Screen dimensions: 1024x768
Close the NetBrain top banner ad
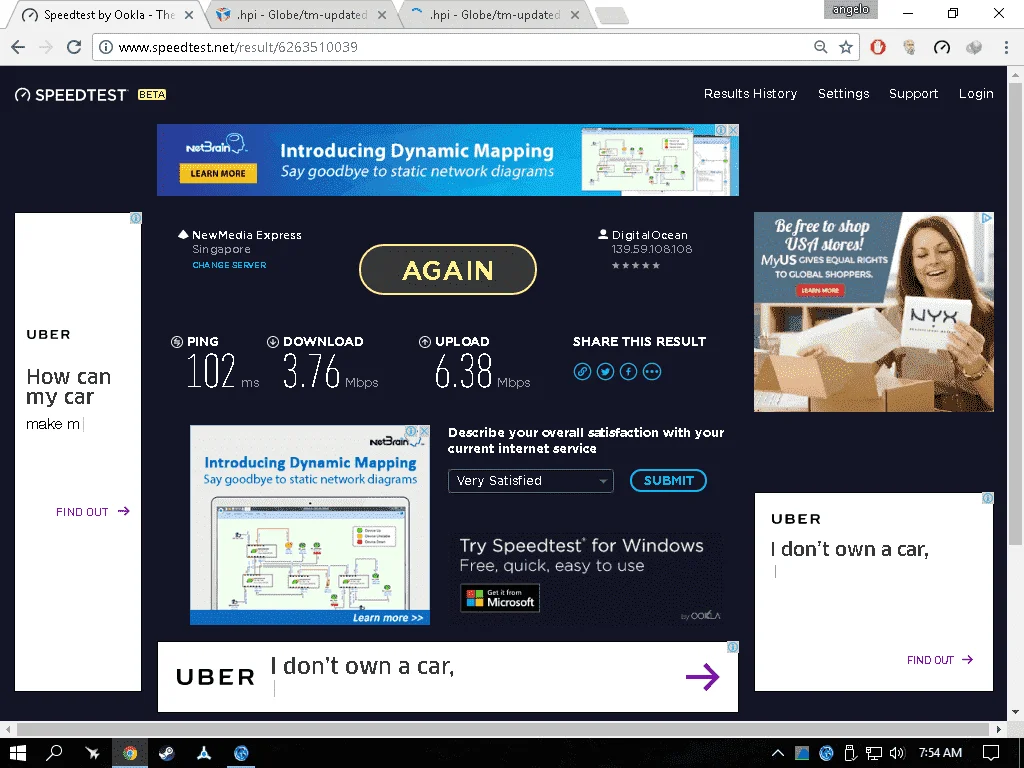click(x=733, y=130)
